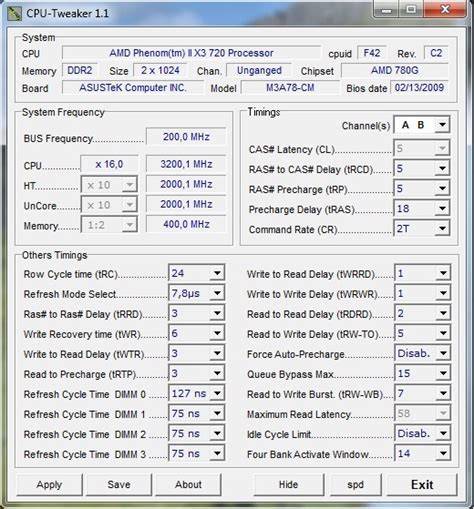Image resolution: width=474 pixels, height=509 pixels.
Task: Click the Apply button
Action: 49,484
